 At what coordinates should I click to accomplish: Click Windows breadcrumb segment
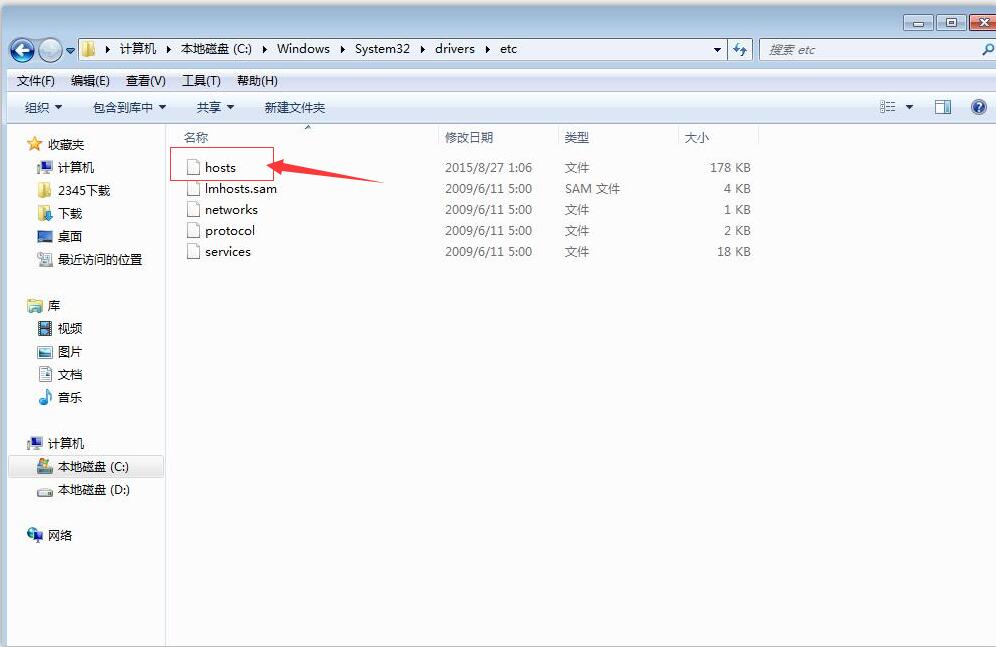(x=303, y=49)
